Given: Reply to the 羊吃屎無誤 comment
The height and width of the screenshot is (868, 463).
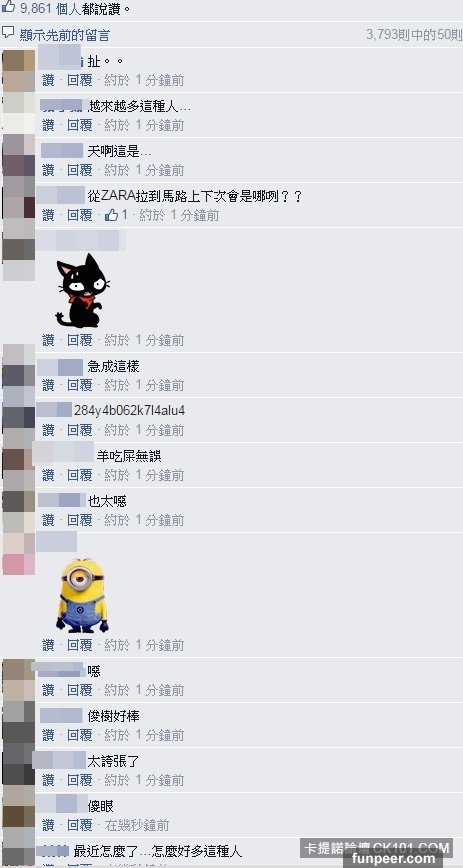Looking at the screenshot, I should tap(80, 475).
